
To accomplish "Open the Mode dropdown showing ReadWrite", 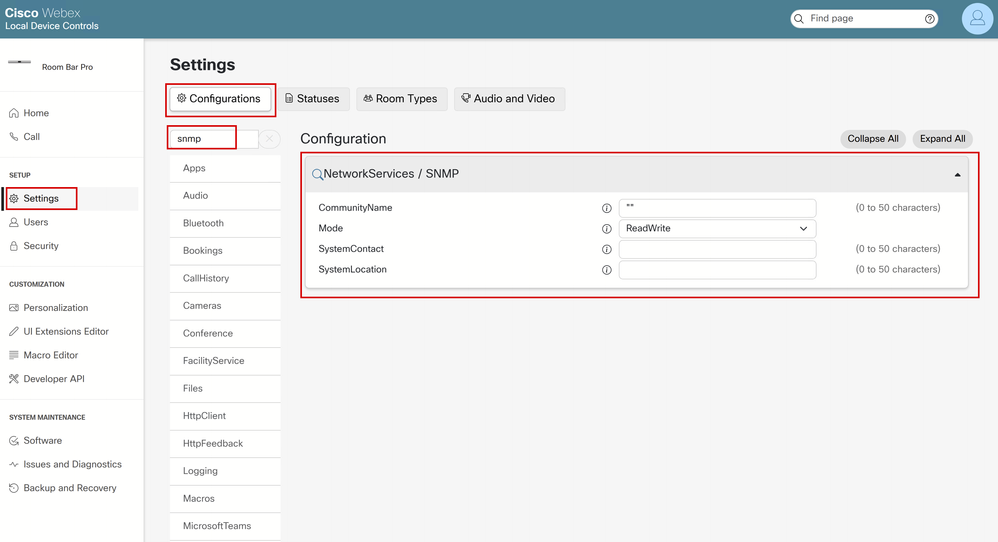I will [x=717, y=228].
